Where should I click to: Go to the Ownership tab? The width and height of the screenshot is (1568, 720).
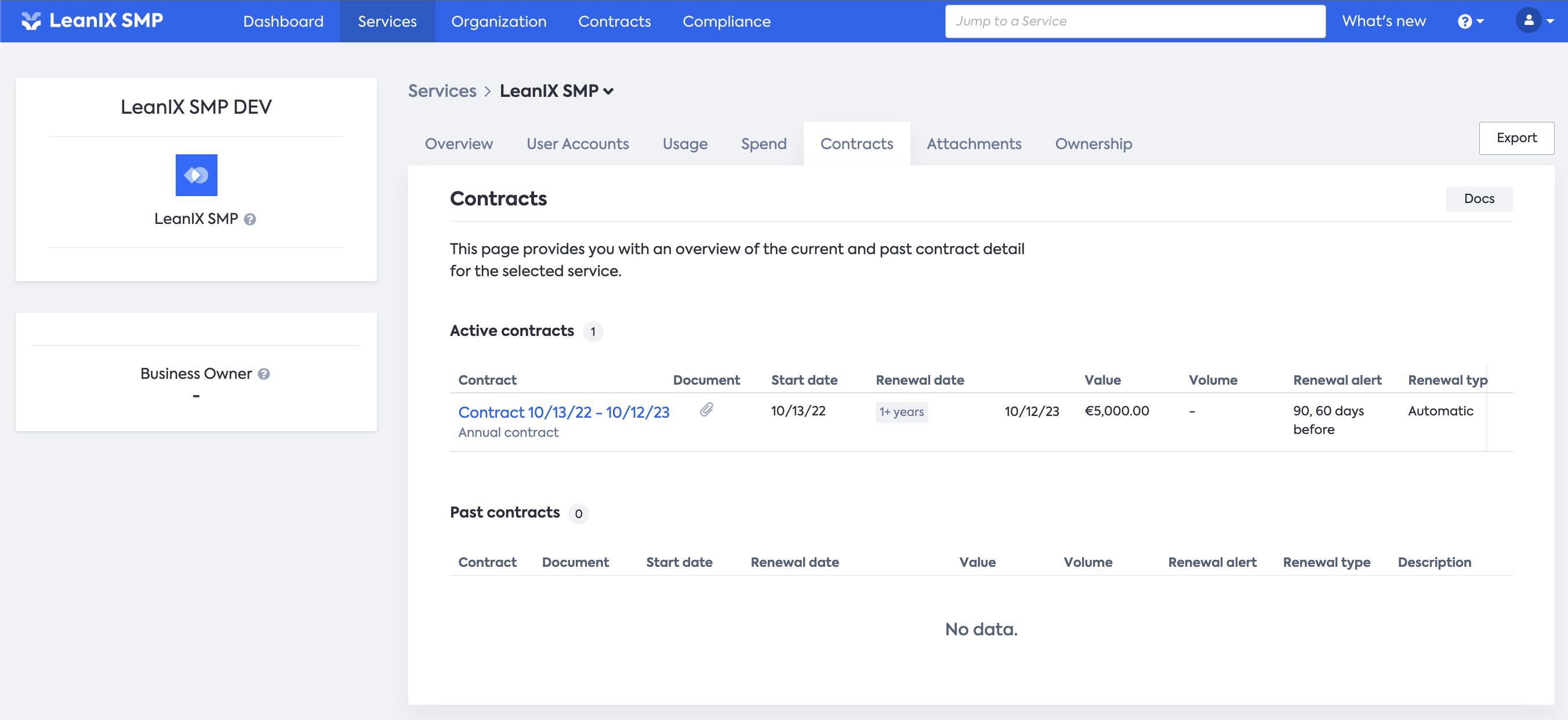pyautogui.click(x=1093, y=144)
